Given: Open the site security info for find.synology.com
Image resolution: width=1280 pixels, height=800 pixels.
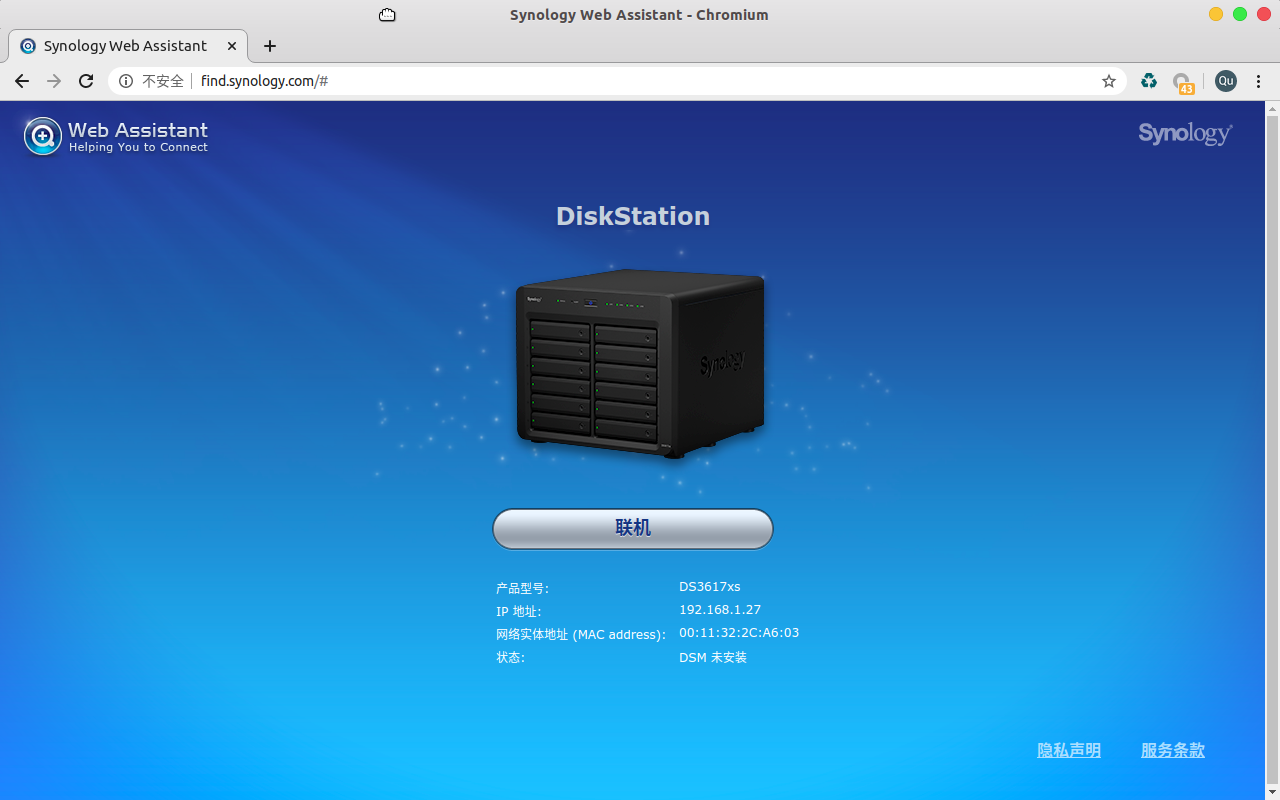Looking at the screenshot, I should (x=126, y=81).
